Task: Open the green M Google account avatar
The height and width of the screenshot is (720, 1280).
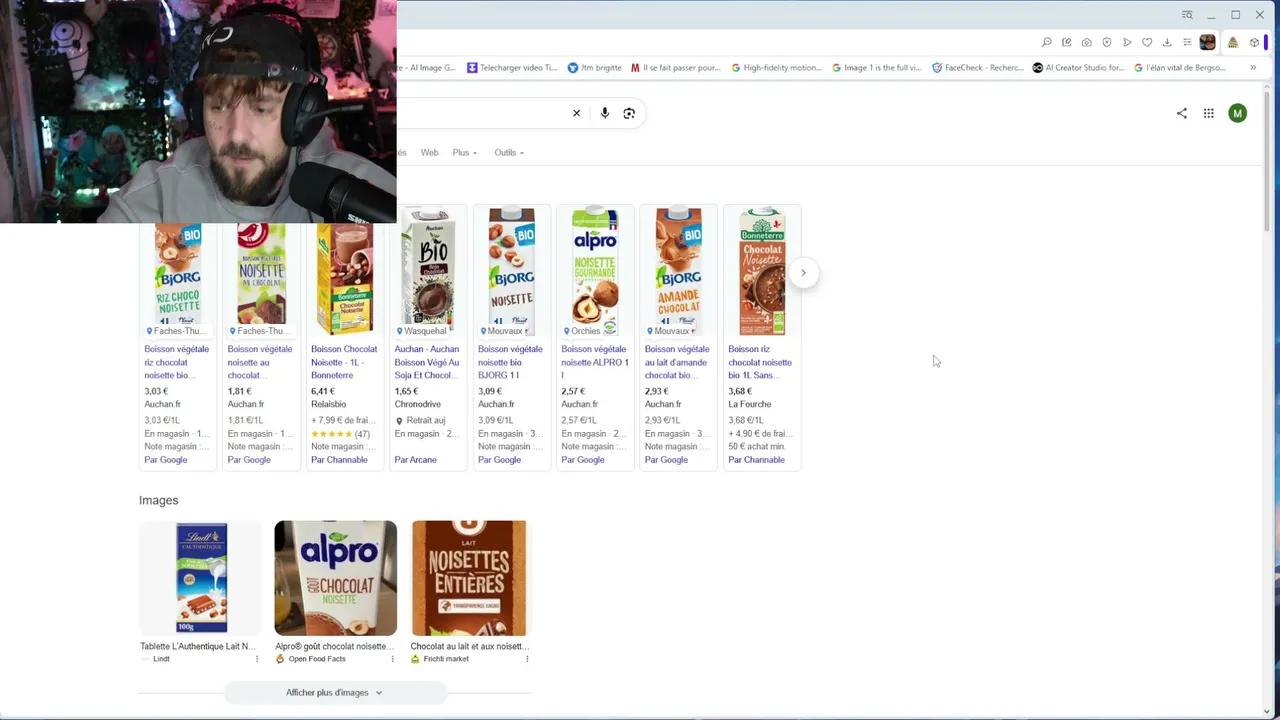Action: coord(1237,113)
